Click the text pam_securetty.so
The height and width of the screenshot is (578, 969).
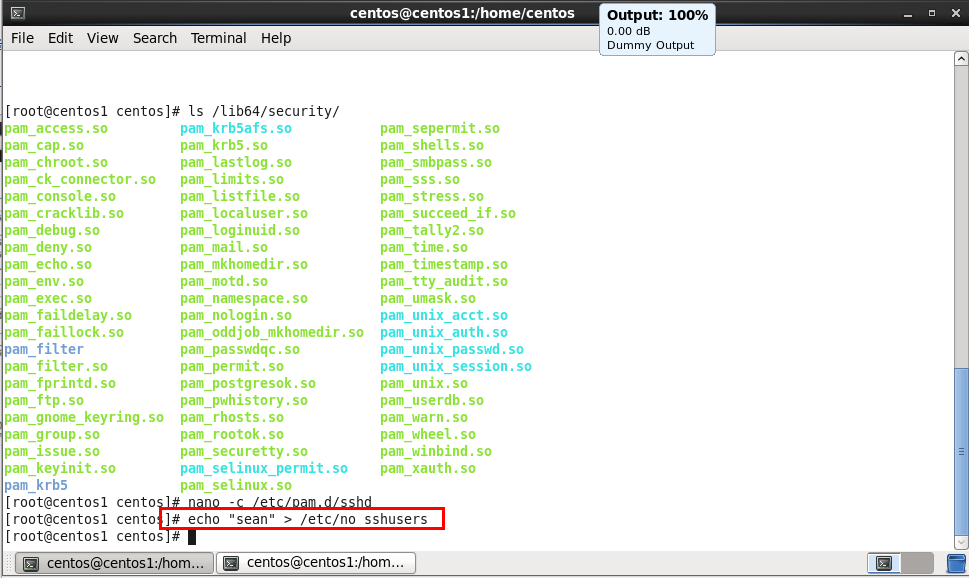(x=243, y=452)
